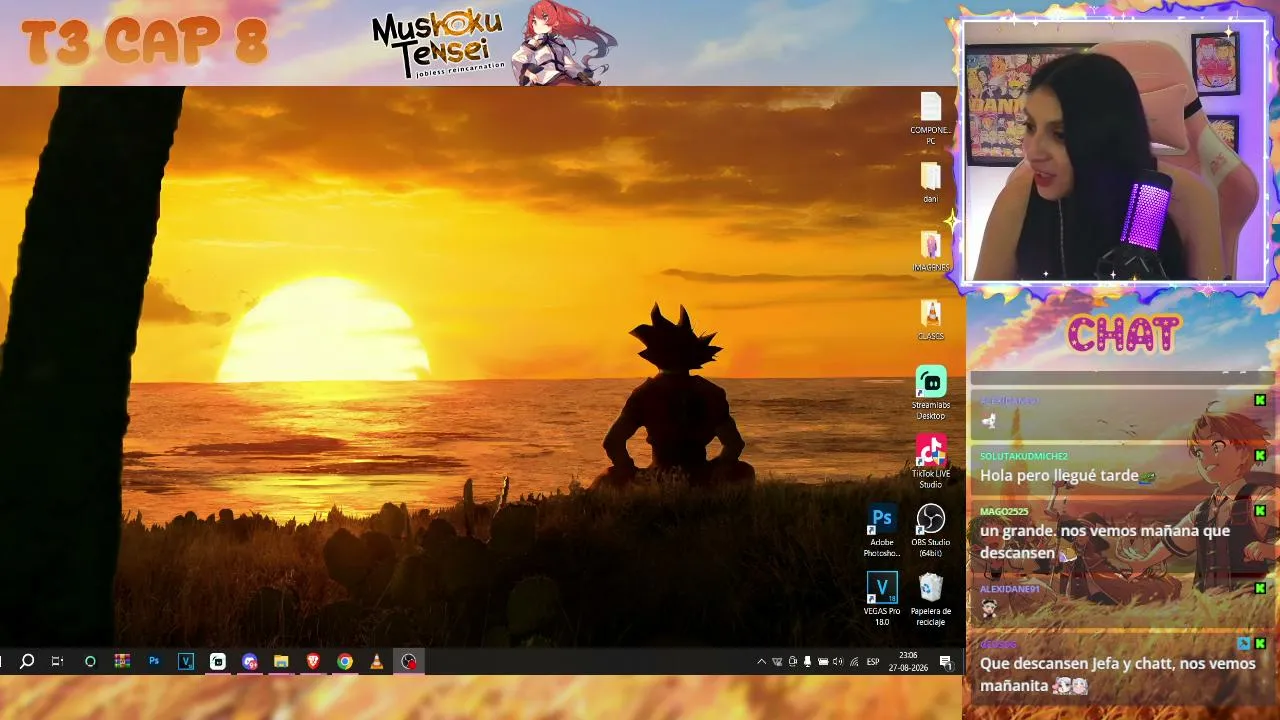Select OBS Studio (64bit) desktop shortcut

click(x=931, y=531)
